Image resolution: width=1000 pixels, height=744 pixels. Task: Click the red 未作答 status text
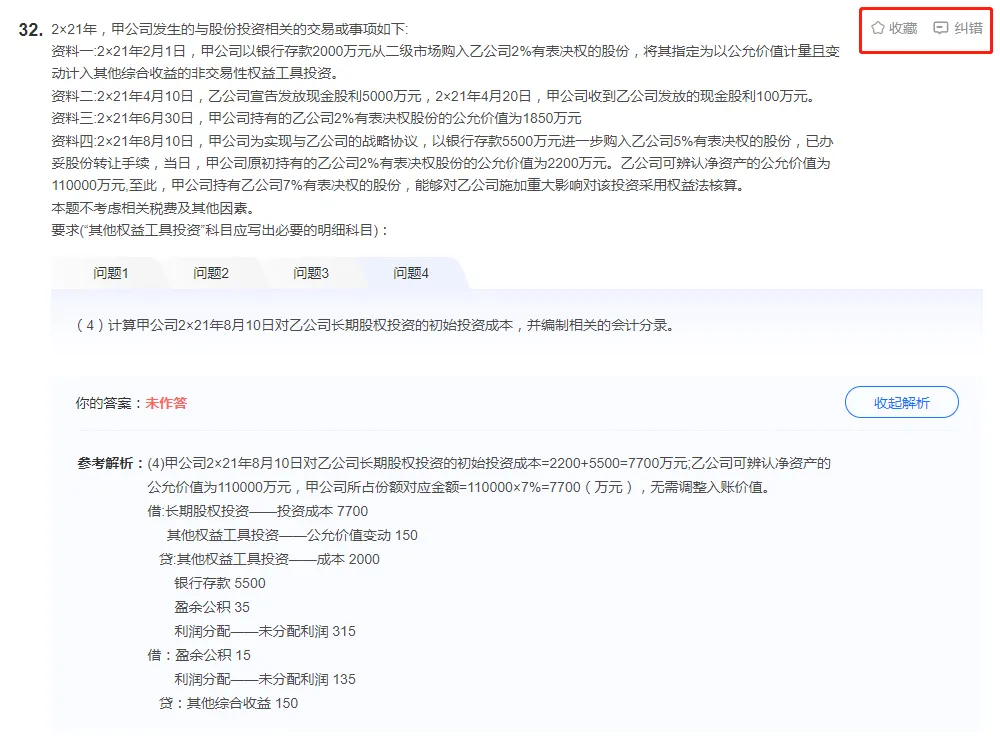coord(166,403)
